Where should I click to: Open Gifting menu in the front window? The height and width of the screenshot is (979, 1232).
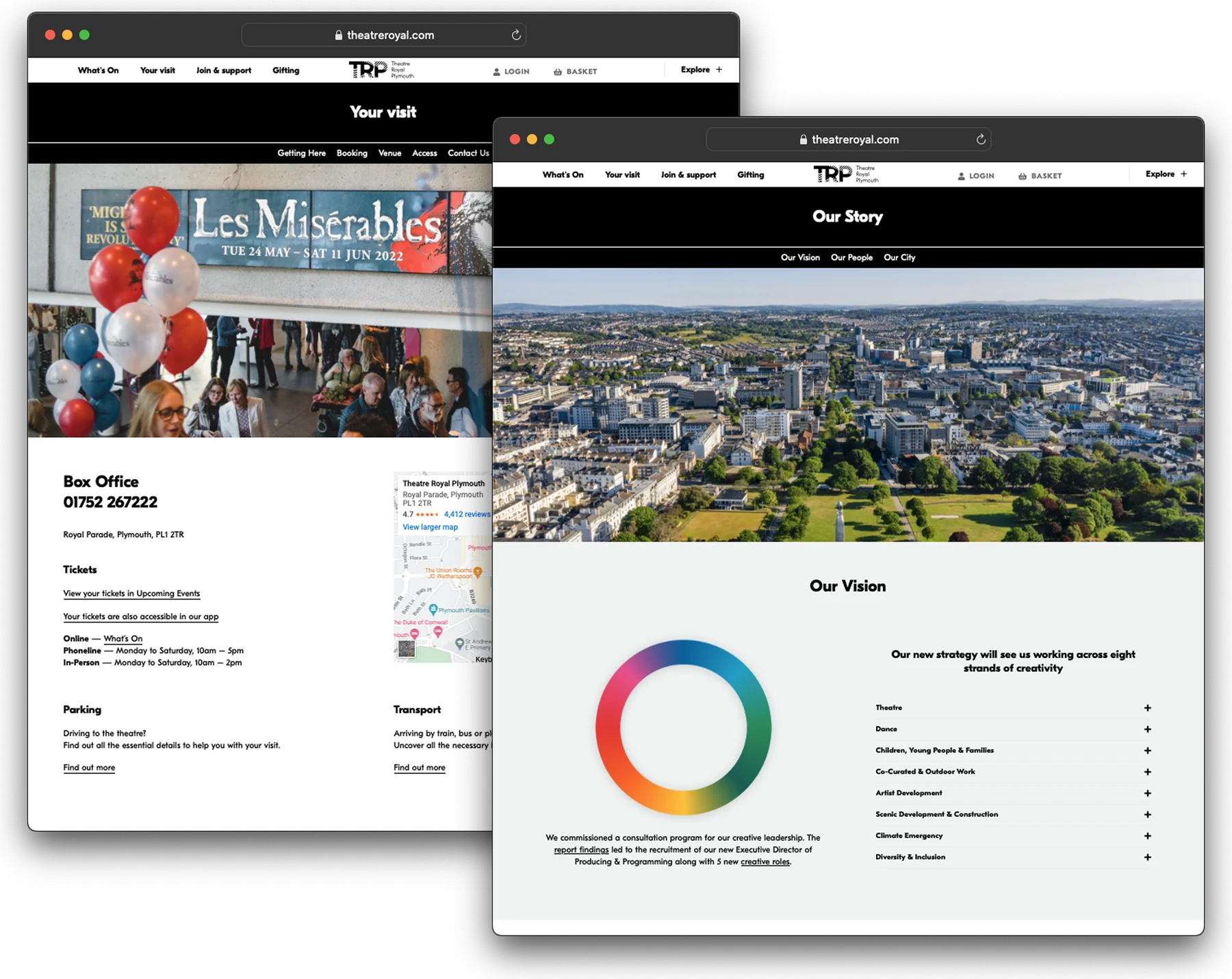751,174
